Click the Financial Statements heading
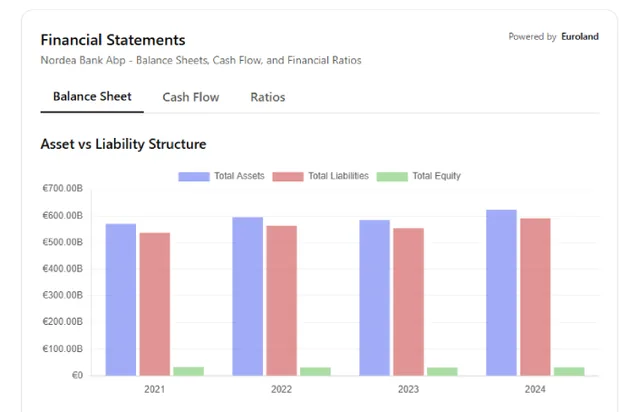 pos(113,40)
